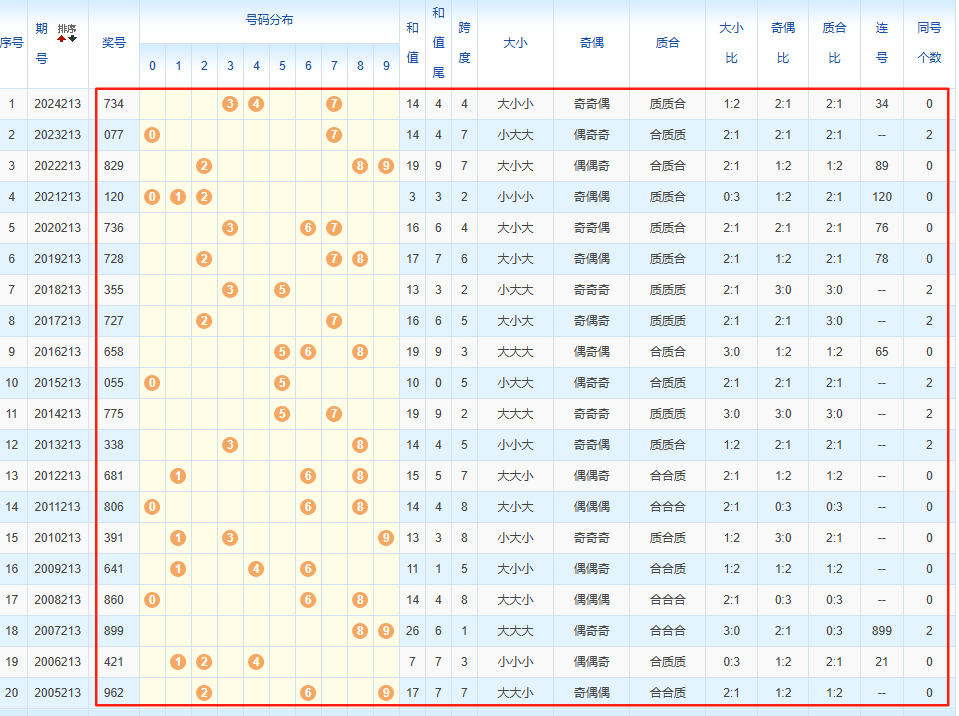Screen dimensions: 959x716
Task: Click the black descending sort arrow
Action: point(72,38)
